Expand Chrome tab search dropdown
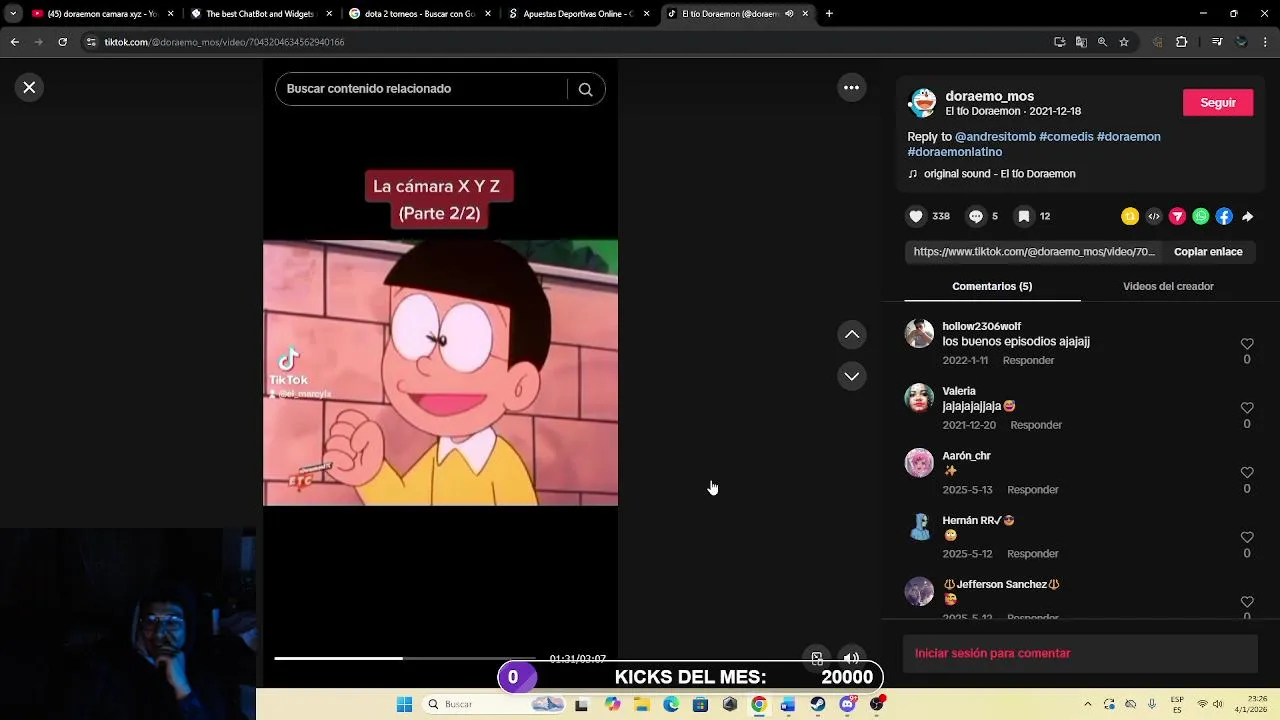The width and height of the screenshot is (1280, 720). 12,14
